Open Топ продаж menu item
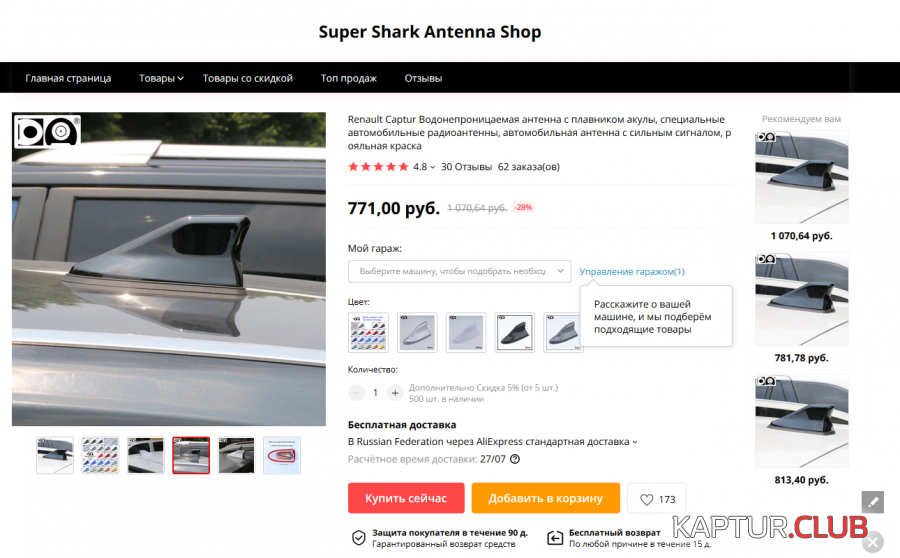 [x=348, y=78]
